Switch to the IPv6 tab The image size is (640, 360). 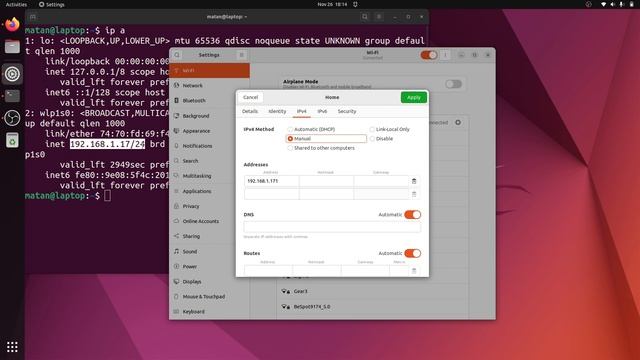(322, 111)
